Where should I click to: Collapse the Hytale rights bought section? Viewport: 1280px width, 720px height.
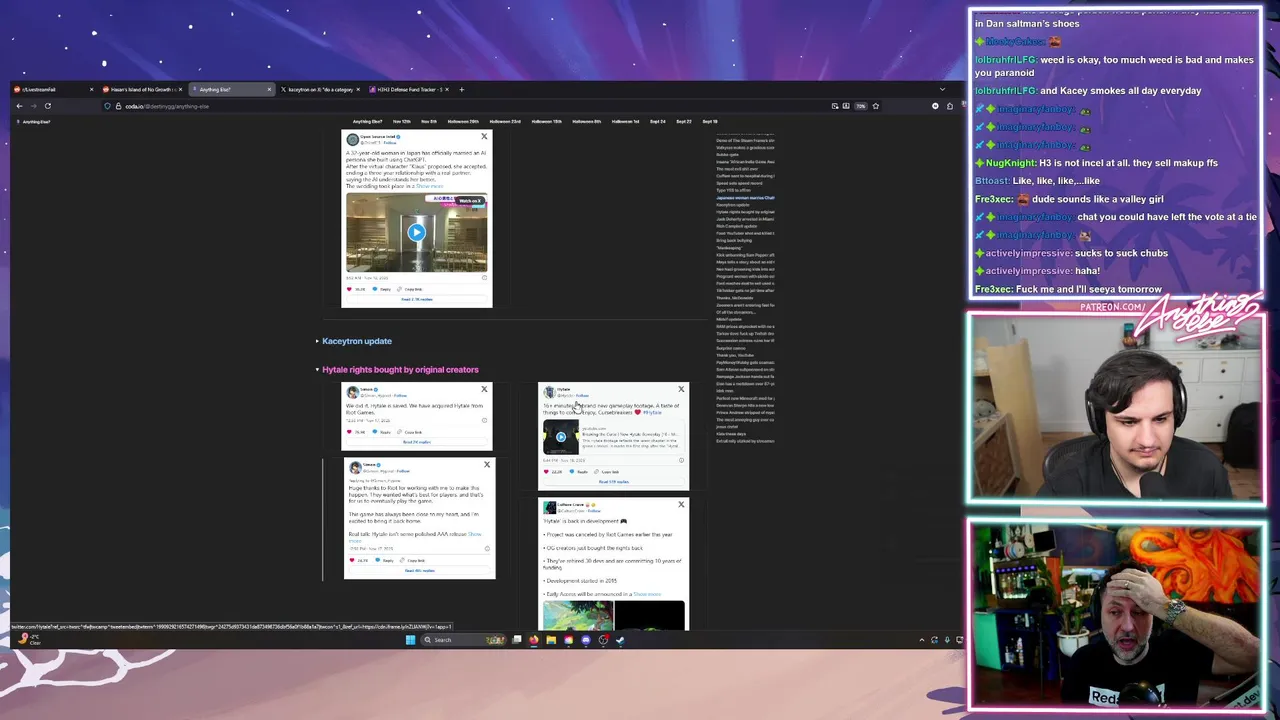pyautogui.click(x=317, y=370)
